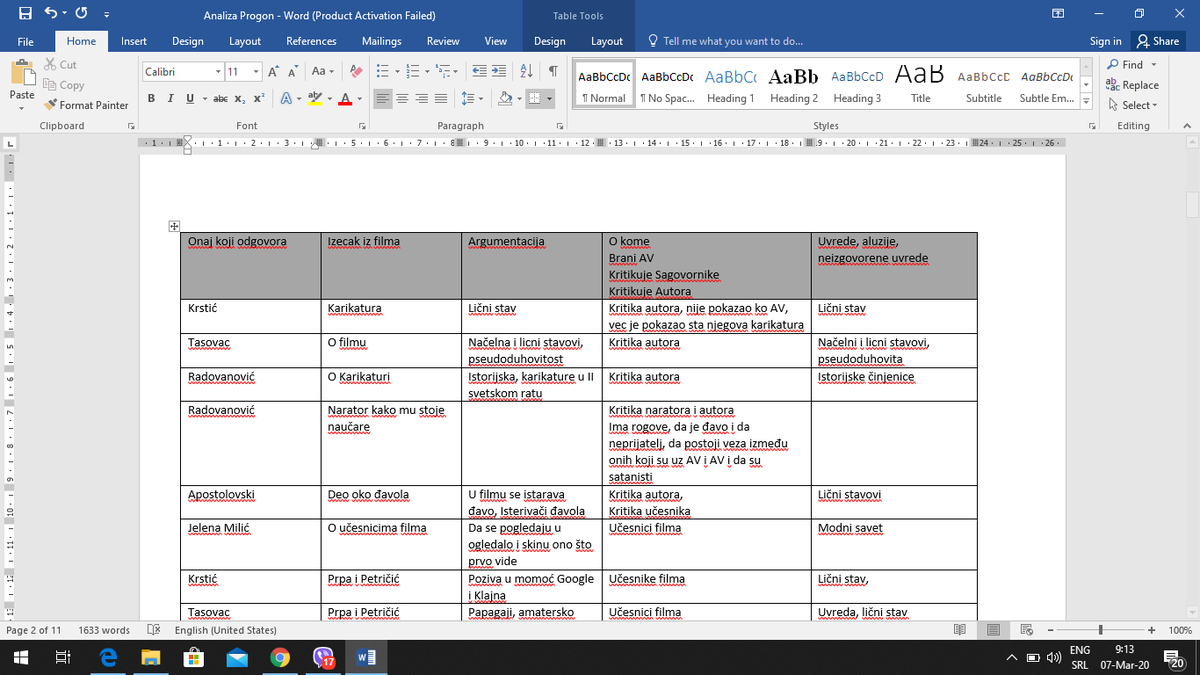Apply the Heading 1 style
This screenshot has width=1200, height=675.
point(731,86)
